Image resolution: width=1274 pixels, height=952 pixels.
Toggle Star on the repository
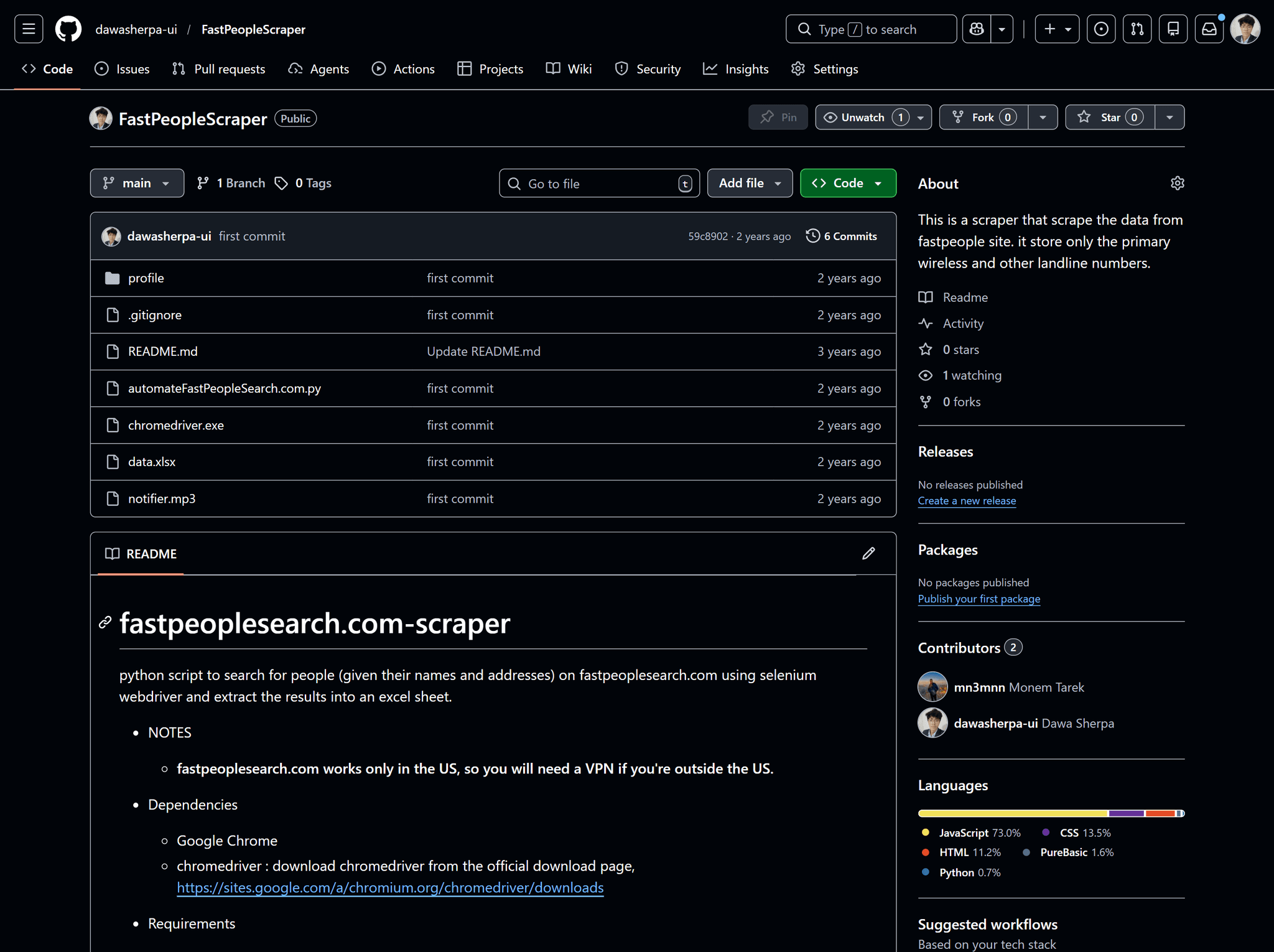1110,117
